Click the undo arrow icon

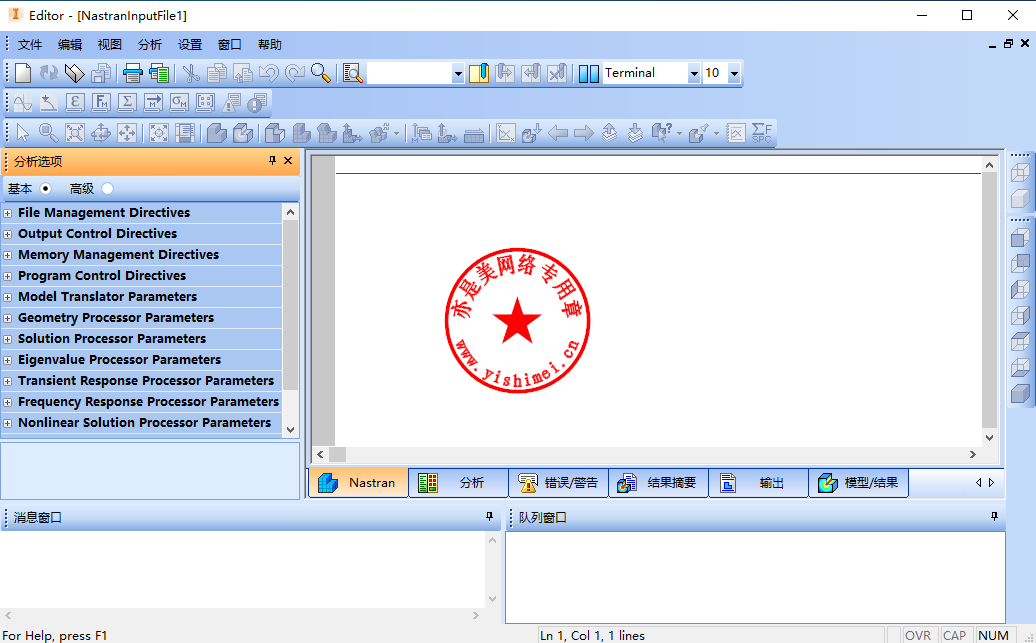(x=268, y=73)
